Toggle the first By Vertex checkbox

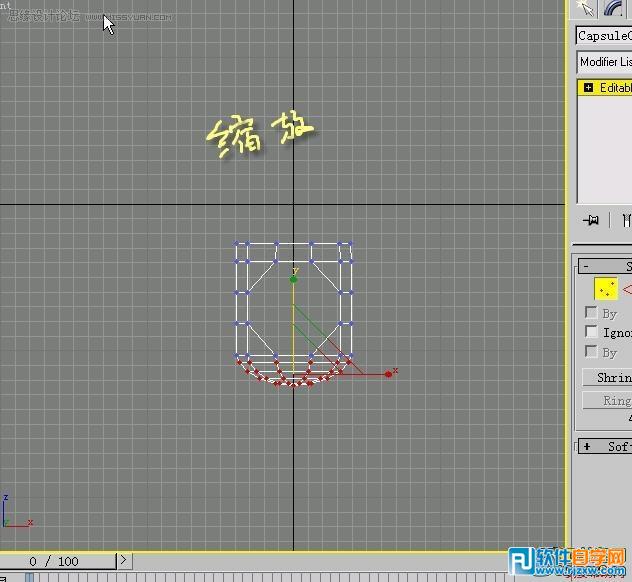pyautogui.click(x=591, y=313)
